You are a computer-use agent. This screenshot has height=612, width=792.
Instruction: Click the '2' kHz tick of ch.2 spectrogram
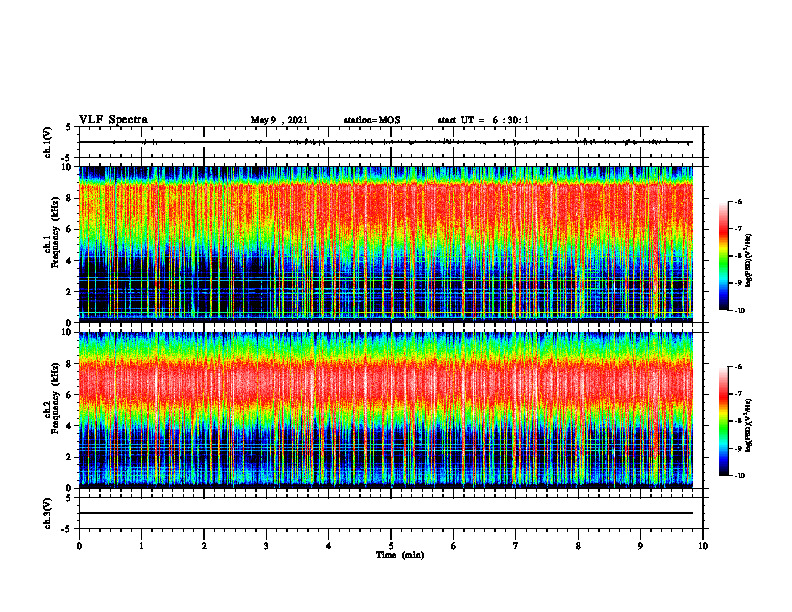(x=71, y=457)
